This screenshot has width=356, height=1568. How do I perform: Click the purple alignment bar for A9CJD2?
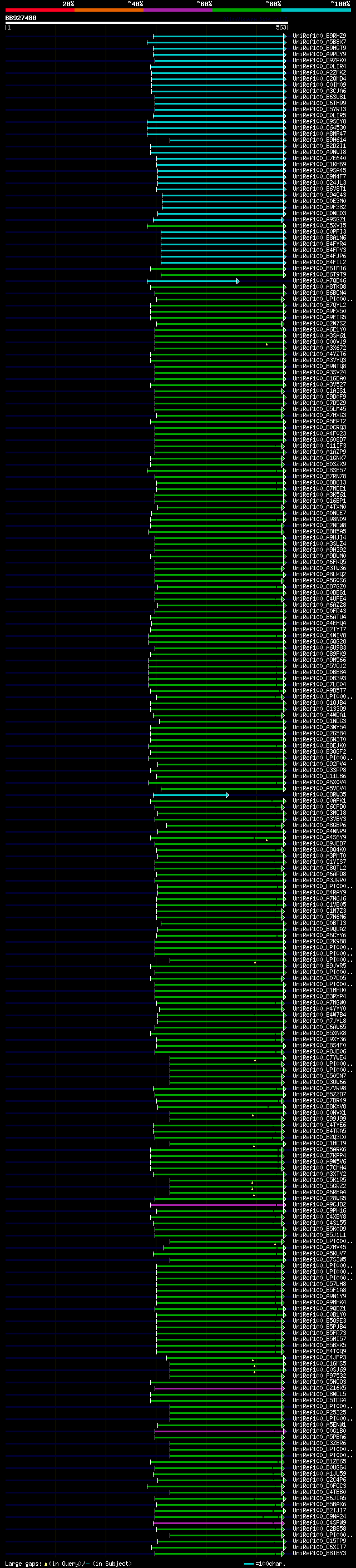click(218, 1205)
